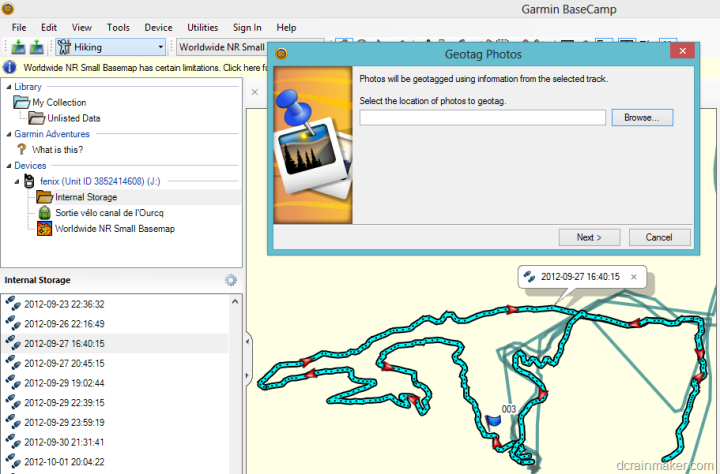
Task: Click the footprints icon for track 2012-09-23 22:36:32
Action: pyautogui.click(x=13, y=304)
